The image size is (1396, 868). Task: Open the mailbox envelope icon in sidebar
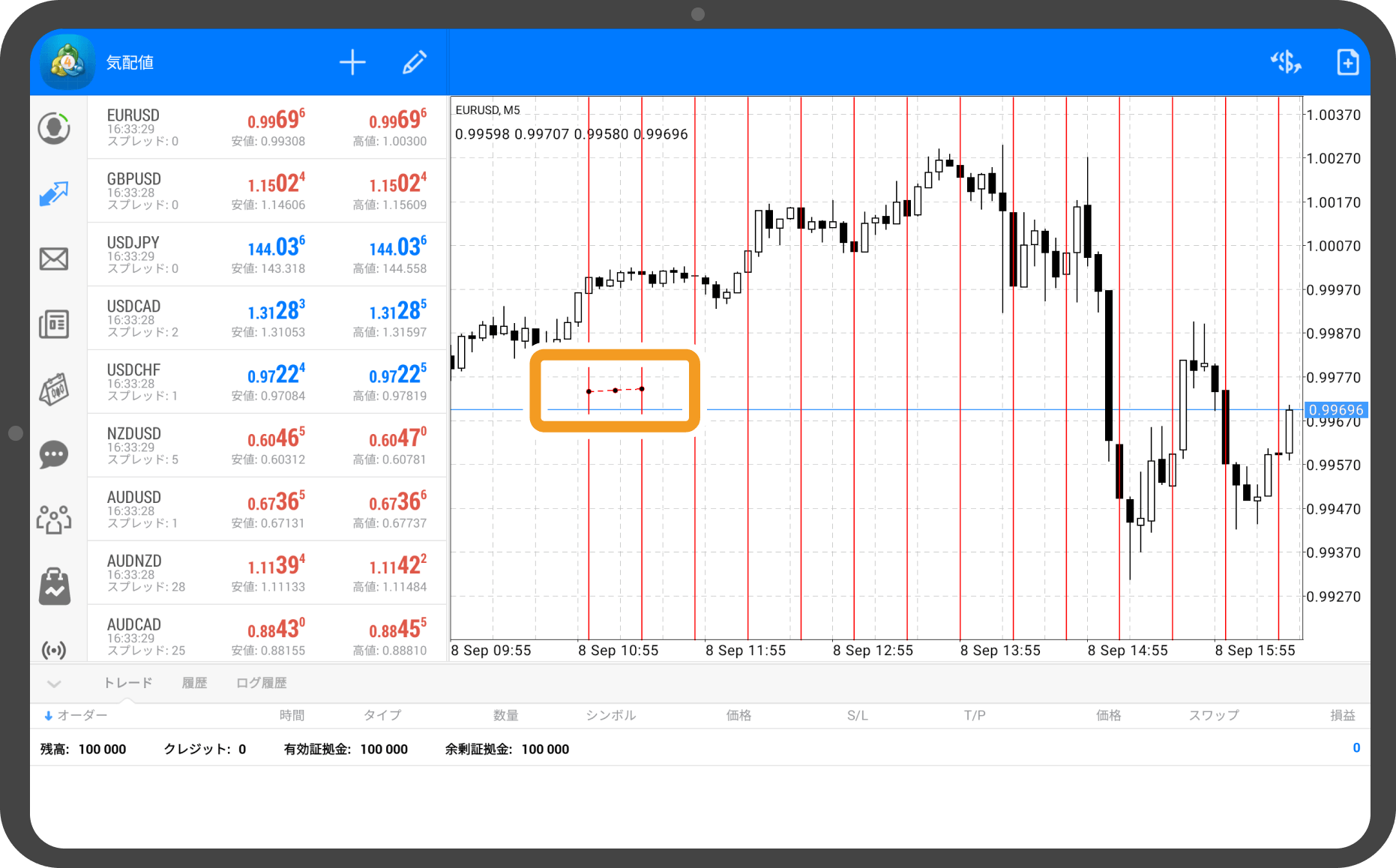pos(54,259)
